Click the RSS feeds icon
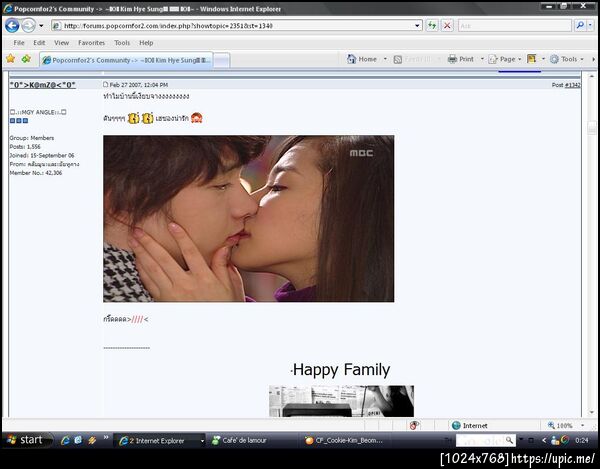600x469 pixels. 398,59
